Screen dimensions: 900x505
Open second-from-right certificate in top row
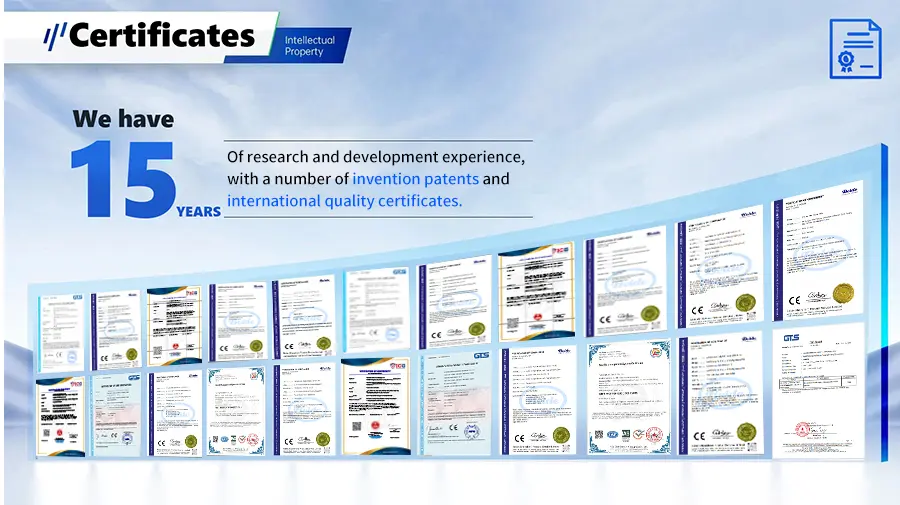pos(719,263)
